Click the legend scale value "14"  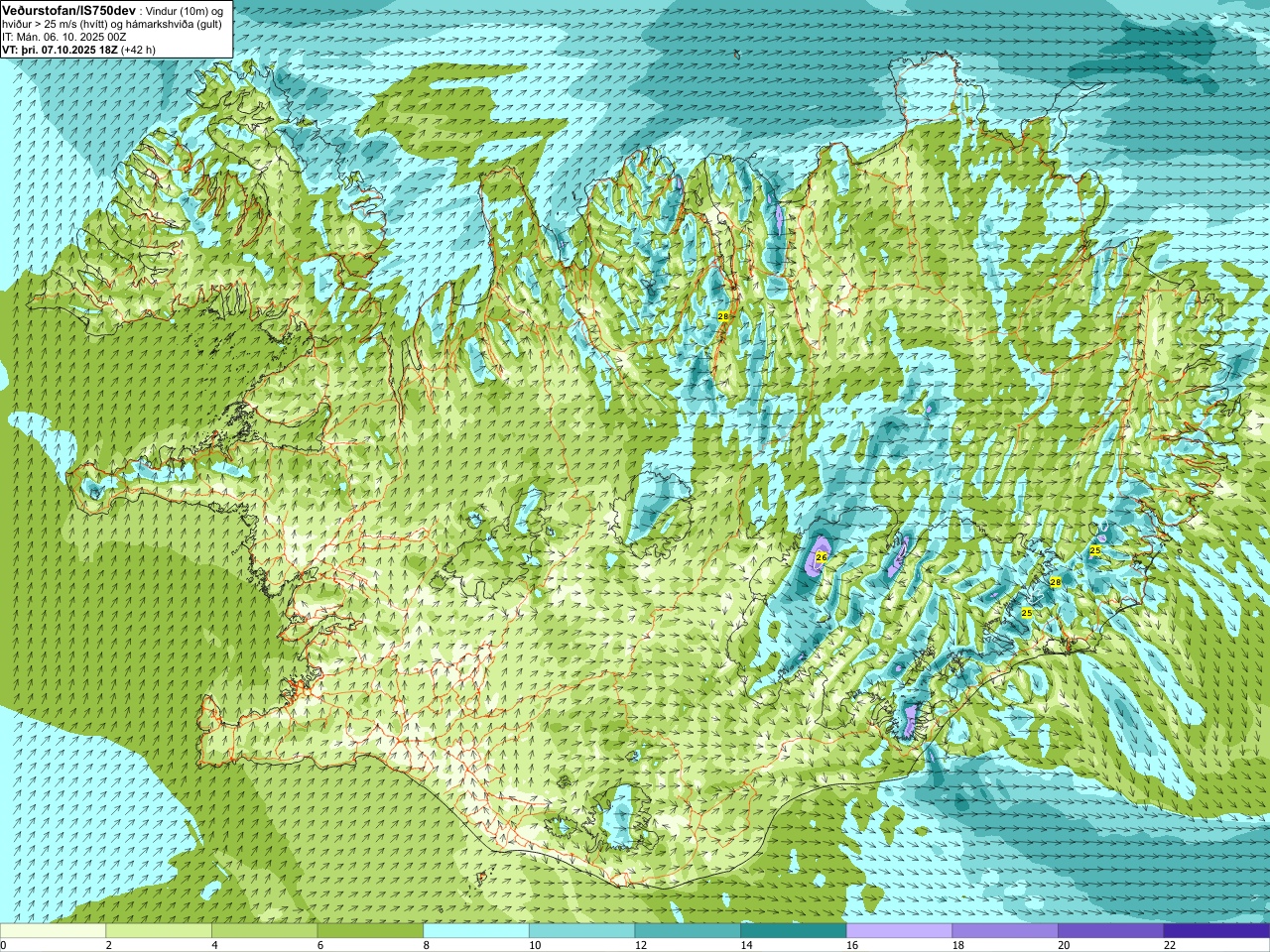(746, 946)
